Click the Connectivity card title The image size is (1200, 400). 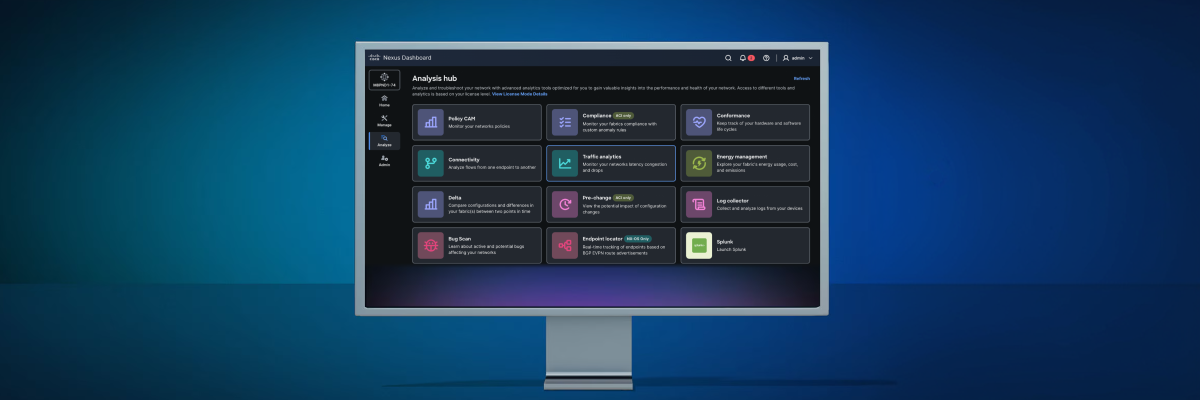tap(464, 159)
